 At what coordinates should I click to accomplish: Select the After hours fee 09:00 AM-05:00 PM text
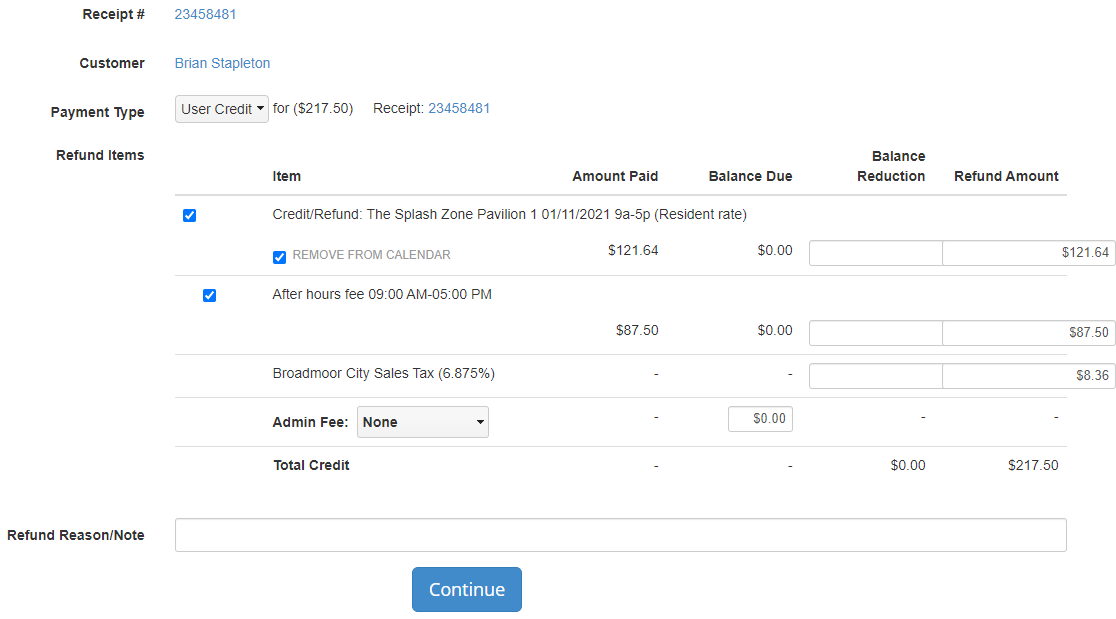(x=382, y=295)
